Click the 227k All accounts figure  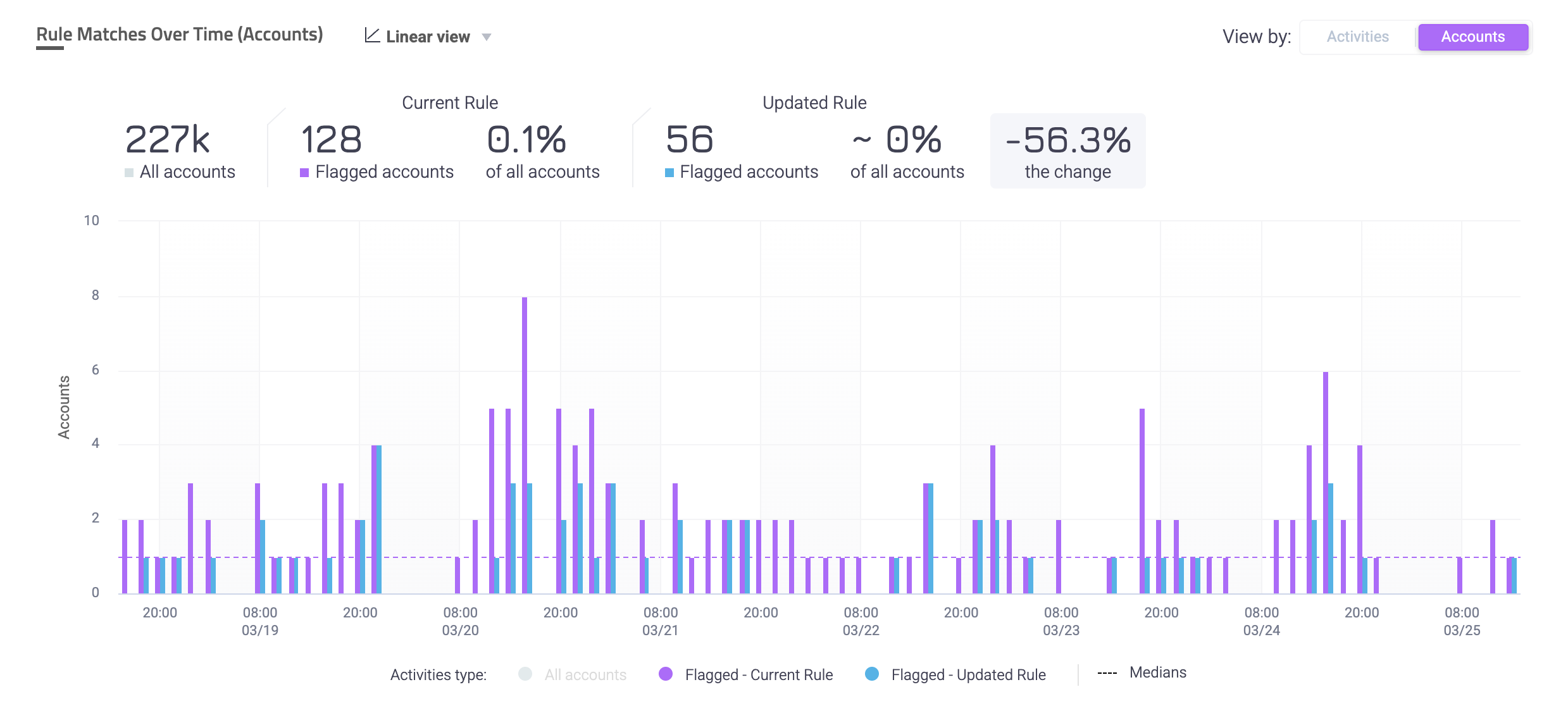168,140
